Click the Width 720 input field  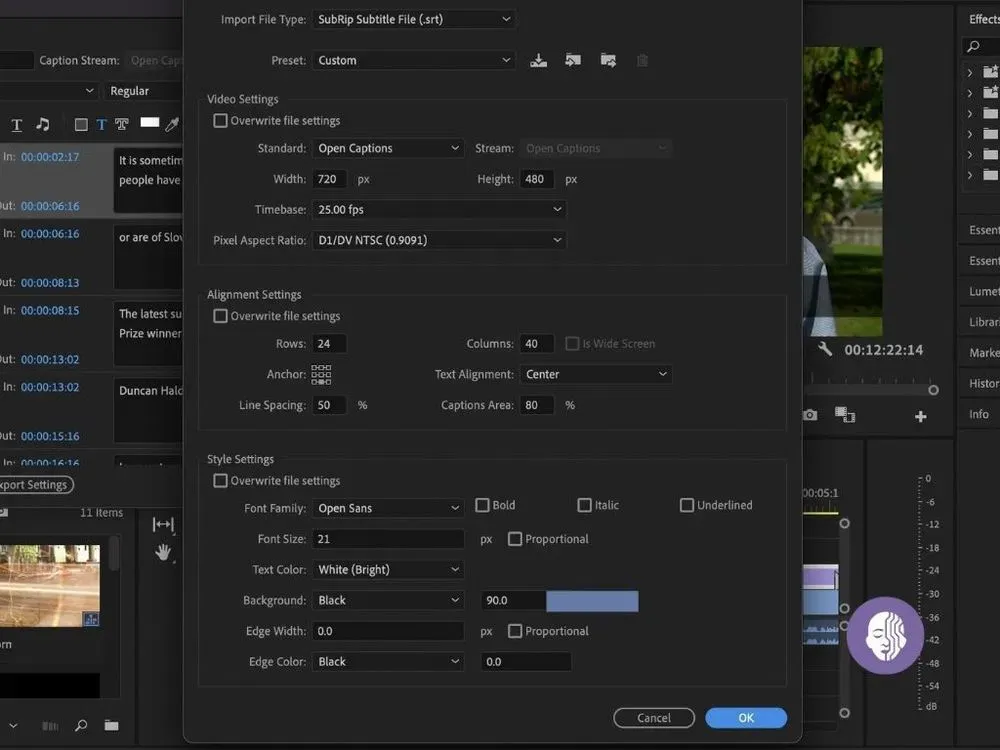(x=329, y=179)
